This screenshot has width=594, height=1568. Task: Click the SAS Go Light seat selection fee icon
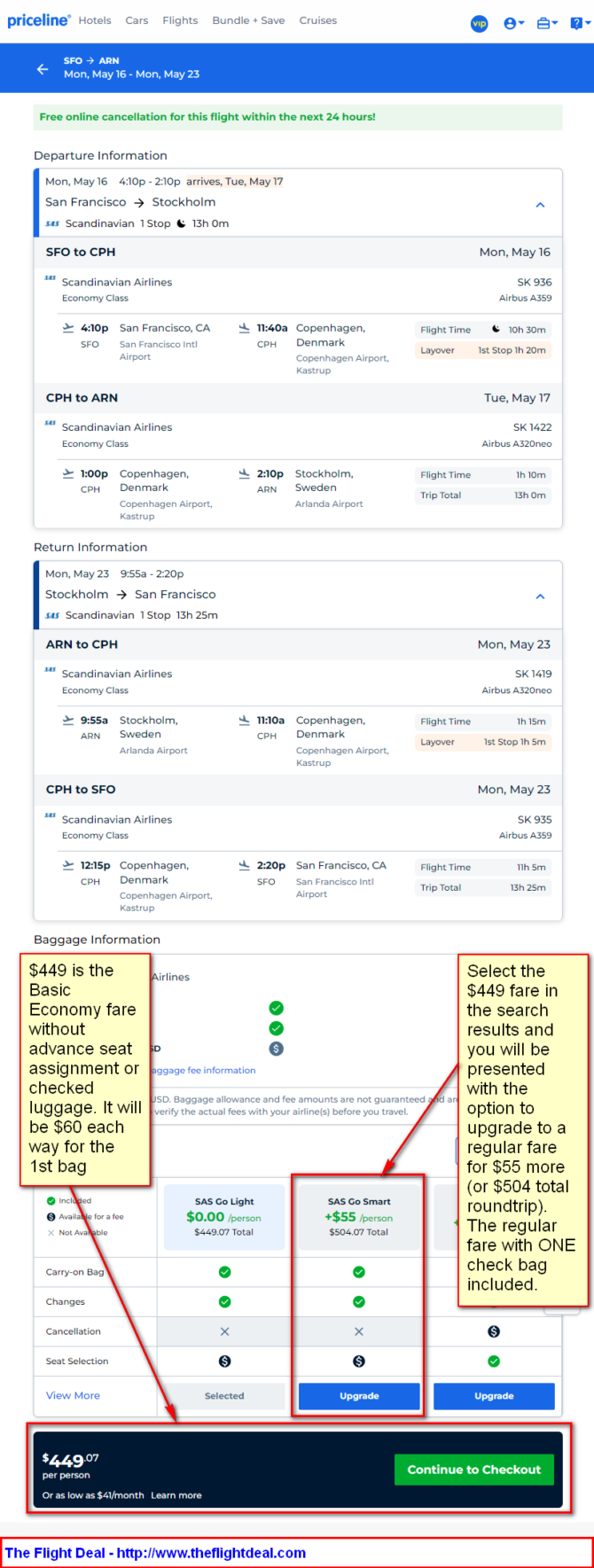[224, 1361]
